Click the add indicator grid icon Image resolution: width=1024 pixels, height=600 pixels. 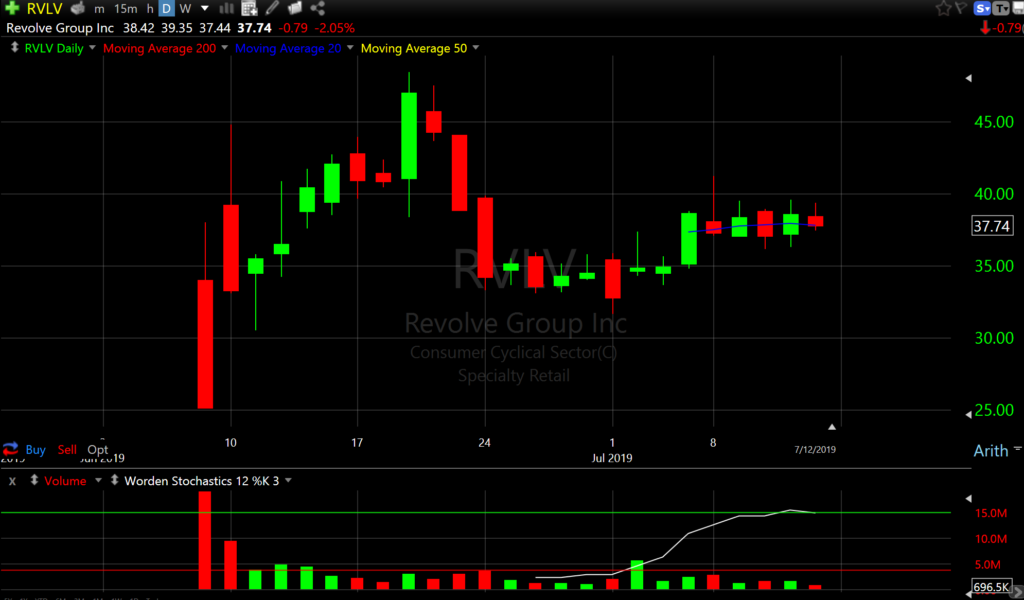249,8
